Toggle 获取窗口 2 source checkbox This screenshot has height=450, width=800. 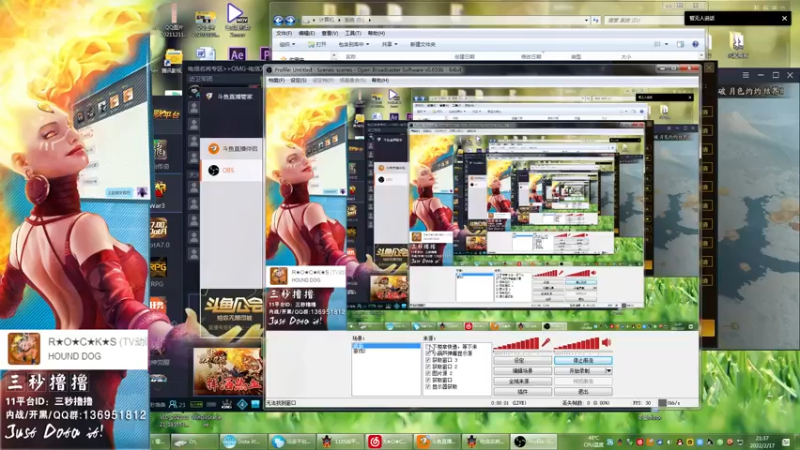428,367
